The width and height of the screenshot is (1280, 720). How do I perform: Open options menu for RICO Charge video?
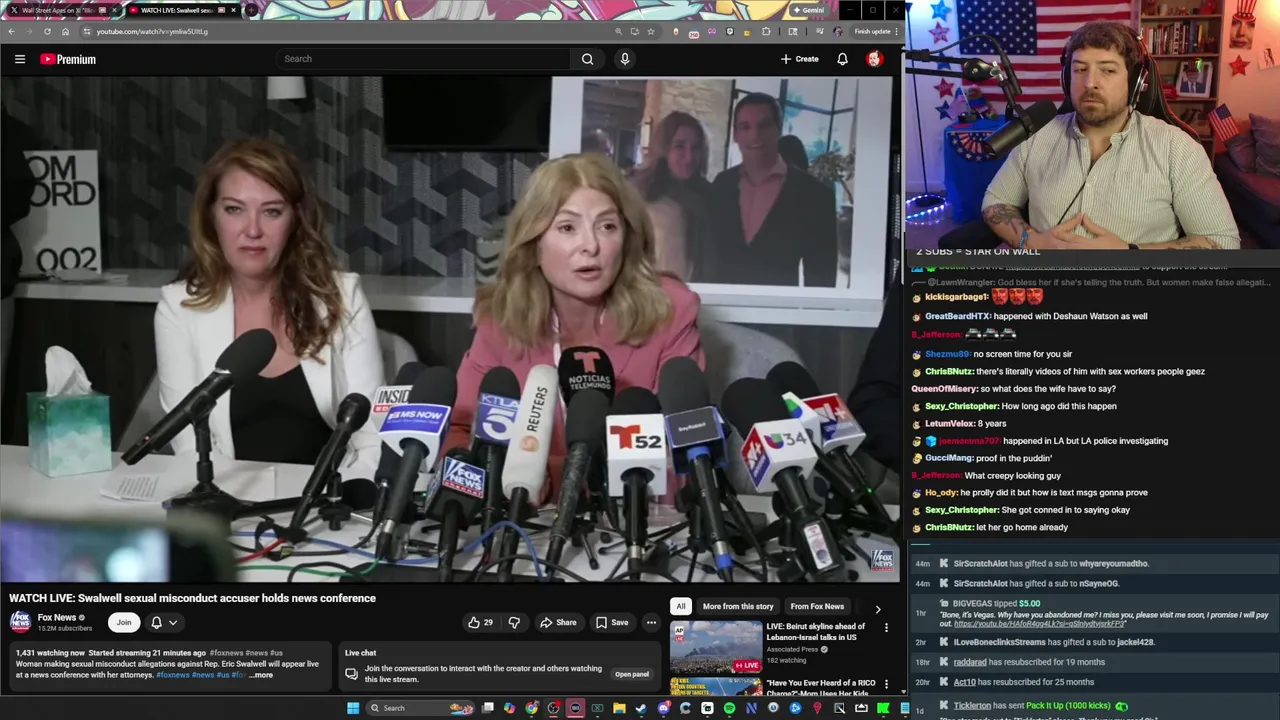pyautogui.click(x=886, y=685)
